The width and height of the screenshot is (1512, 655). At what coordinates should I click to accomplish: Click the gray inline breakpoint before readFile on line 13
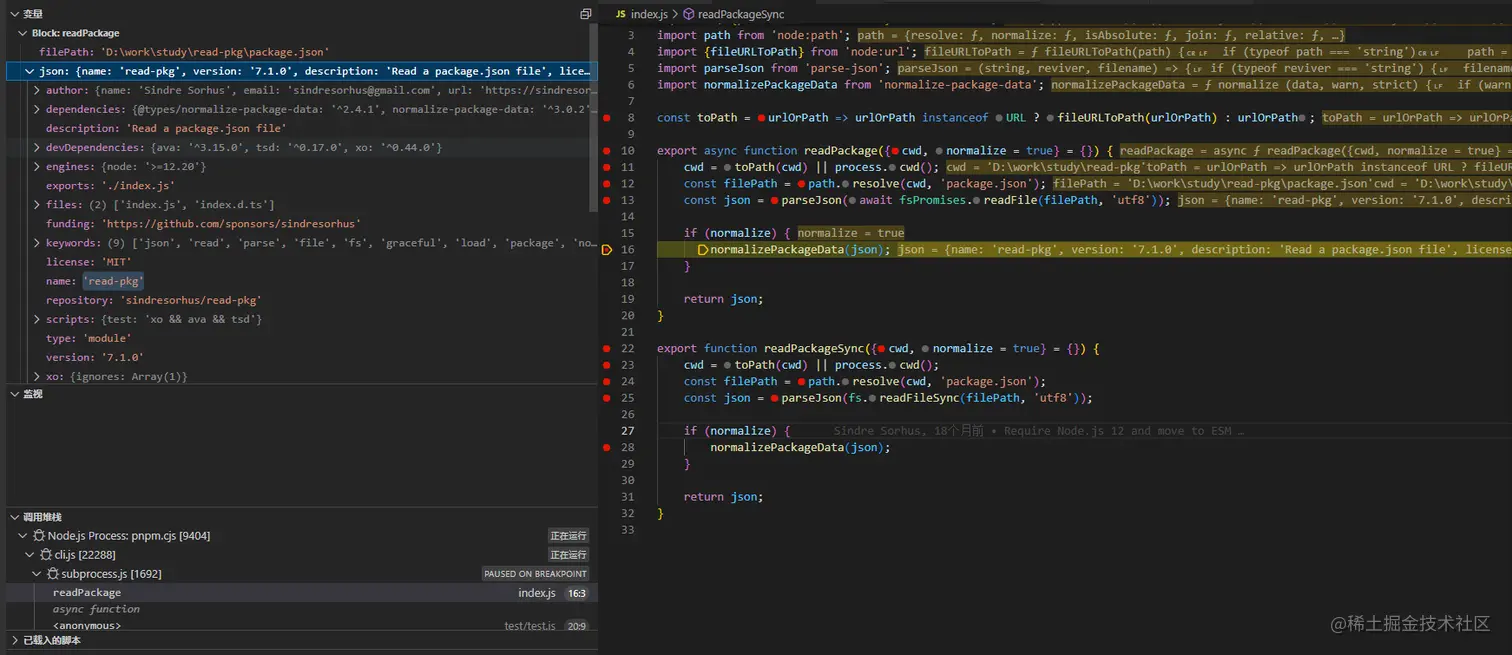[975, 200]
